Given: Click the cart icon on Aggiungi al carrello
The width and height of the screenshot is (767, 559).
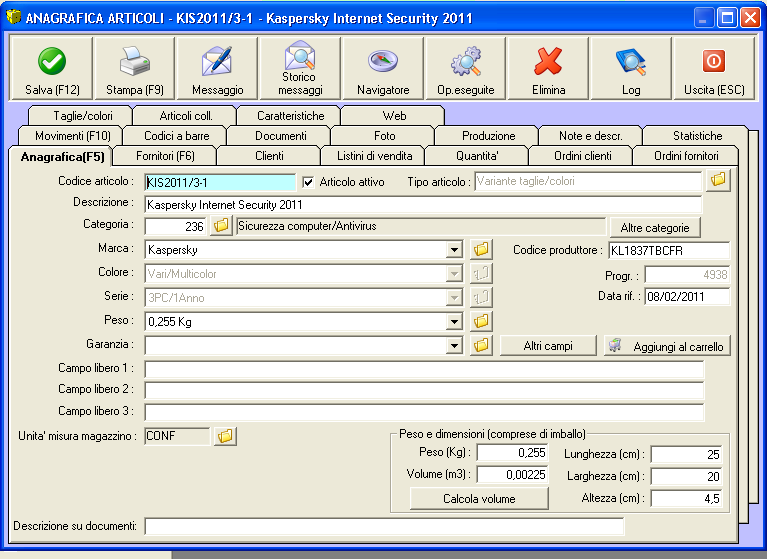Looking at the screenshot, I should tap(615, 346).
